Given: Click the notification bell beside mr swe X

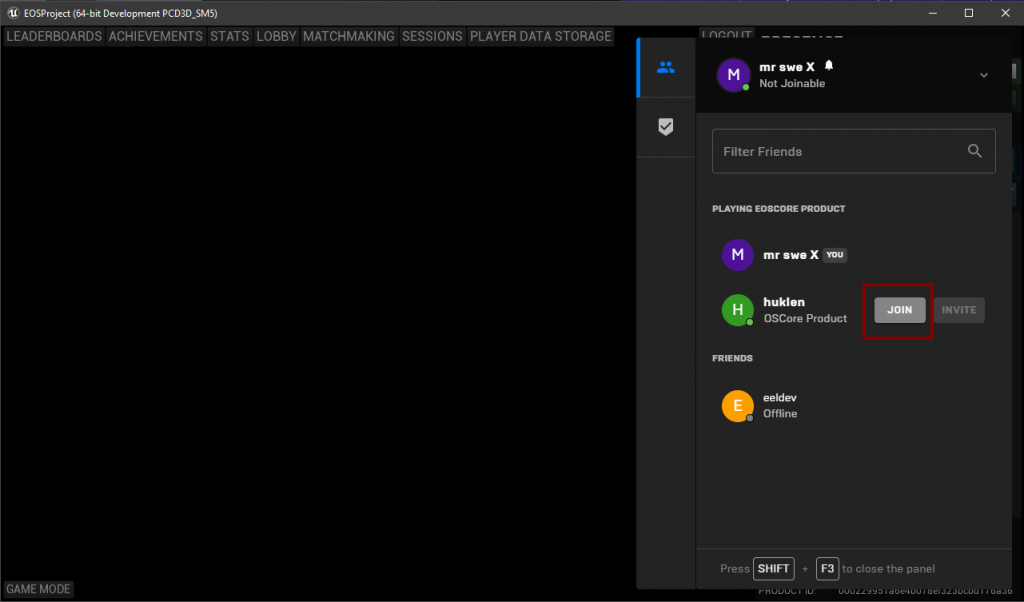Looking at the screenshot, I should click(x=828, y=66).
